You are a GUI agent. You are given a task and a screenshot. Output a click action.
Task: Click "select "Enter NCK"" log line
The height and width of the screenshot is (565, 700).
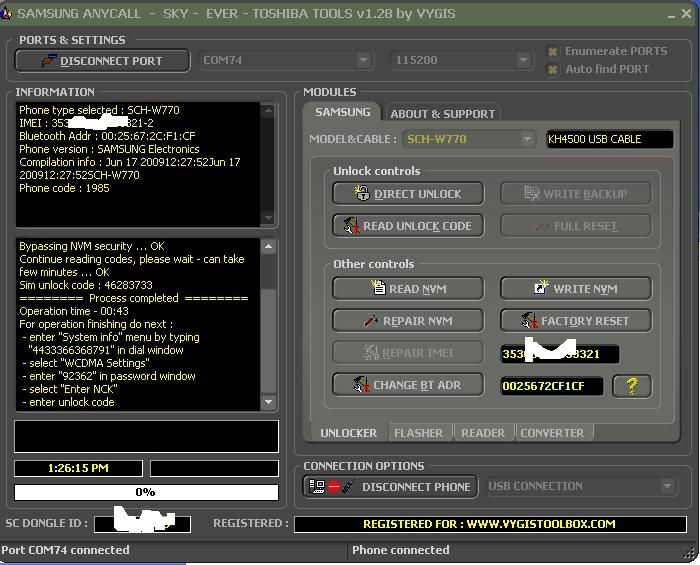tap(70, 389)
